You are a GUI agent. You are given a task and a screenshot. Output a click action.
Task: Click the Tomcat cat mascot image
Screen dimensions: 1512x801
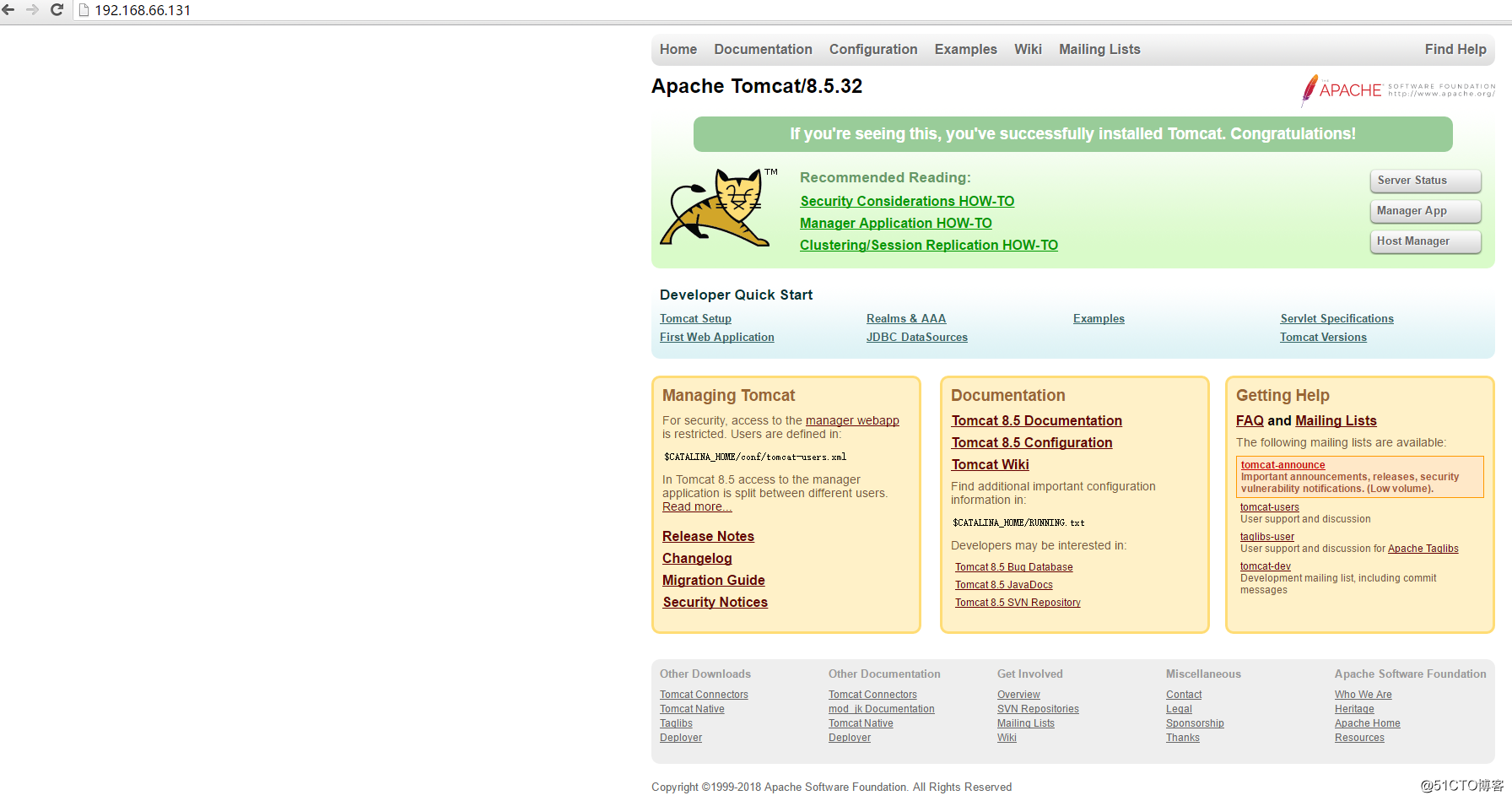click(x=719, y=207)
